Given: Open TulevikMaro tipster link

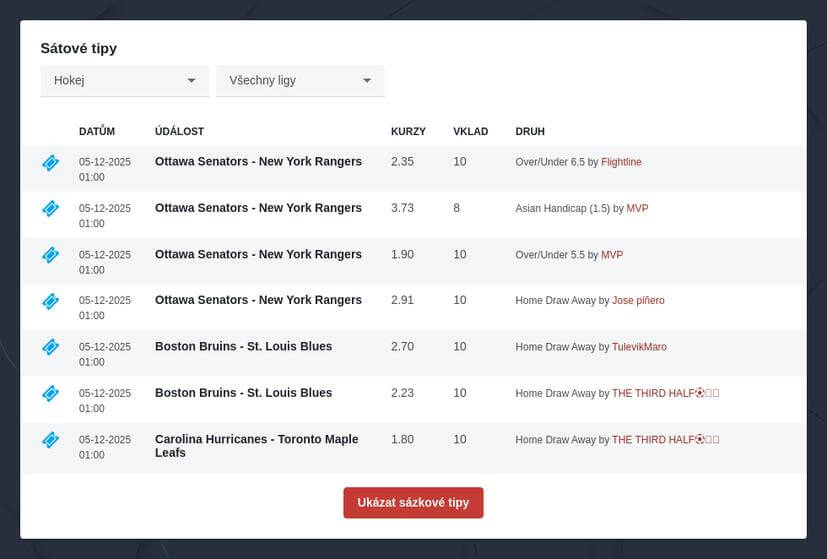Looking at the screenshot, I should coord(639,347).
